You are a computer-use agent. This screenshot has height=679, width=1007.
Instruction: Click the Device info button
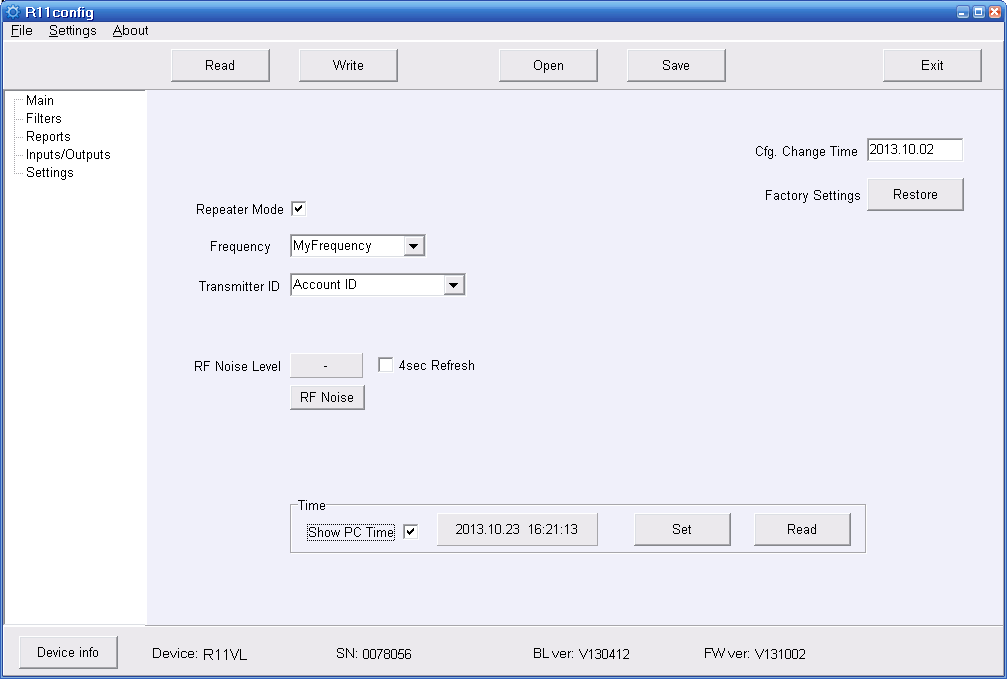[68, 652]
